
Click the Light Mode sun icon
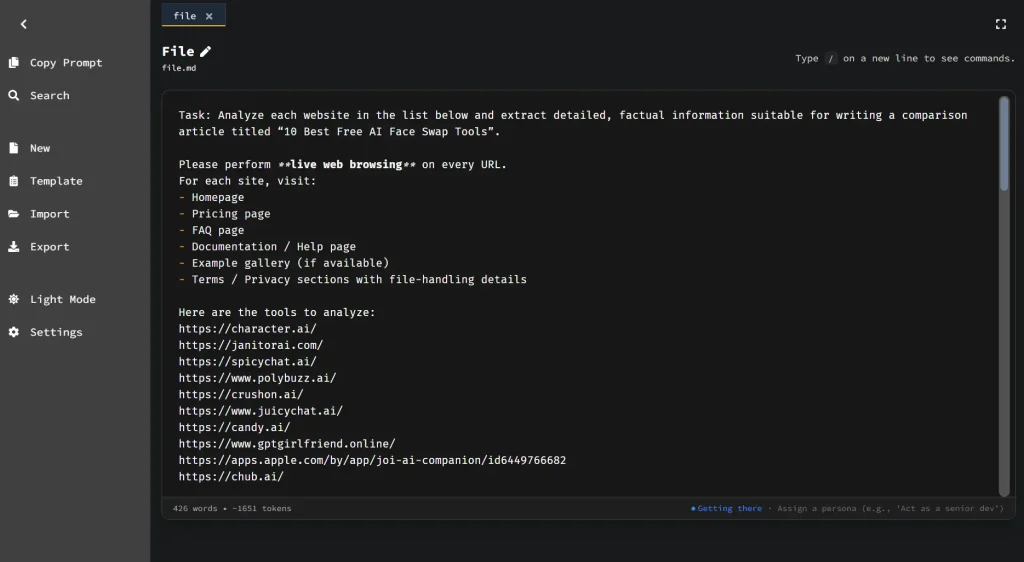pyautogui.click(x=14, y=299)
